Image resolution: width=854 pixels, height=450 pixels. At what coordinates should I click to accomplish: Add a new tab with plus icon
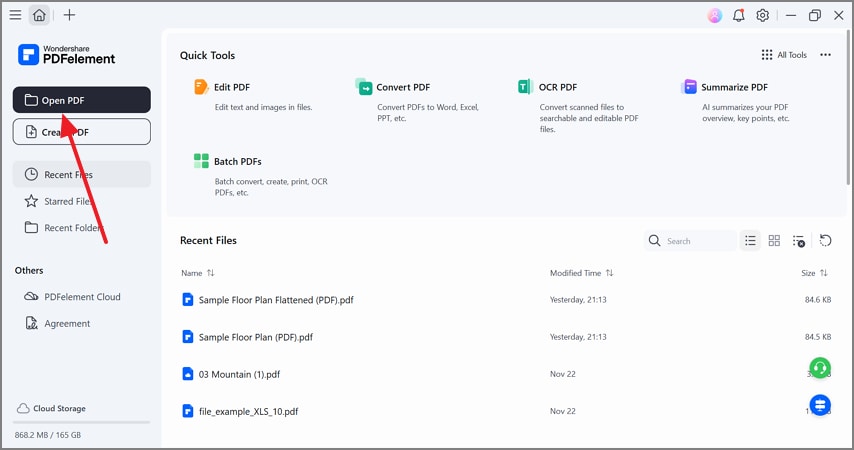69,15
